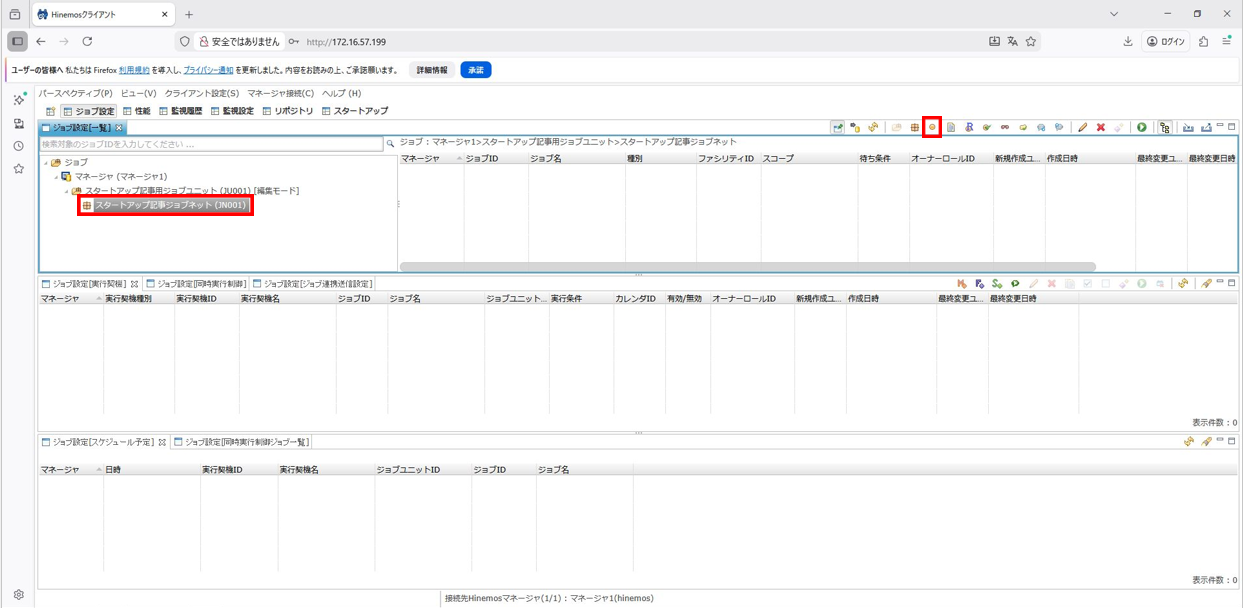The image size is (1243, 608).
Task: Click the pencil edit icon in job list toolbar
Action: [x=1082, y=127]
